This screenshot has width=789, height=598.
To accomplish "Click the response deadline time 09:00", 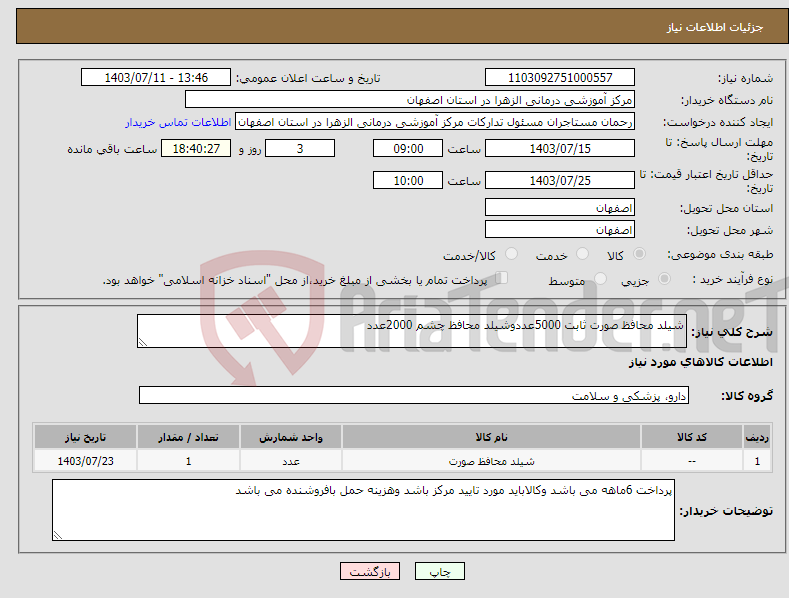I will point(408,148).
